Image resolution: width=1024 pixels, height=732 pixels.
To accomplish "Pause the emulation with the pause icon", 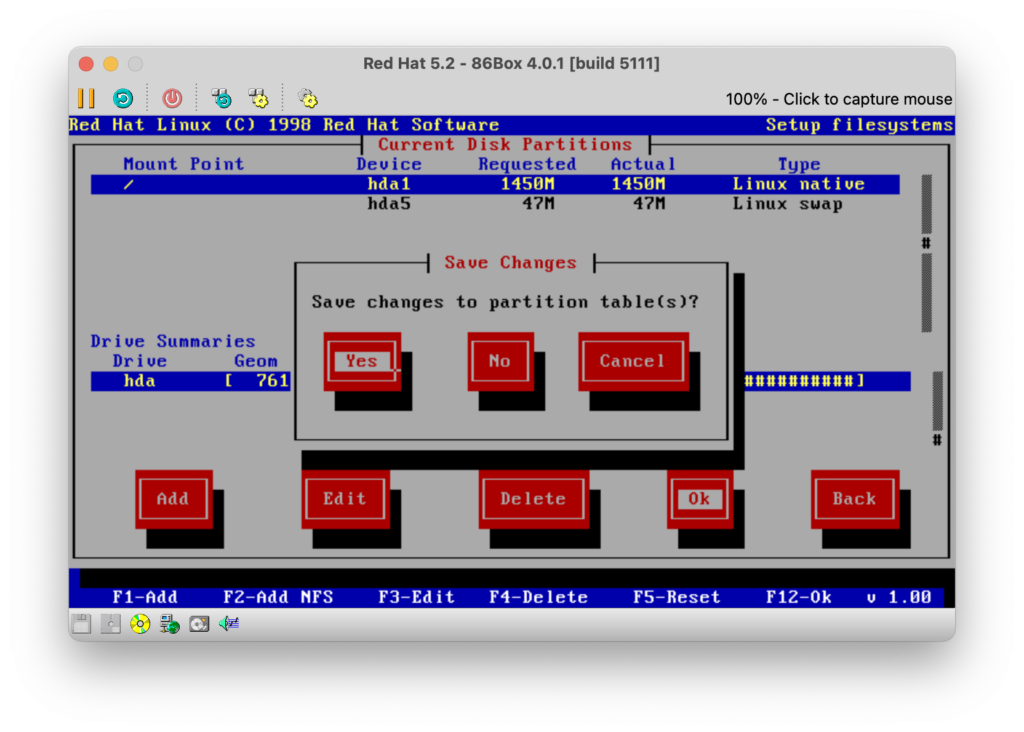I will coord(86,99).
